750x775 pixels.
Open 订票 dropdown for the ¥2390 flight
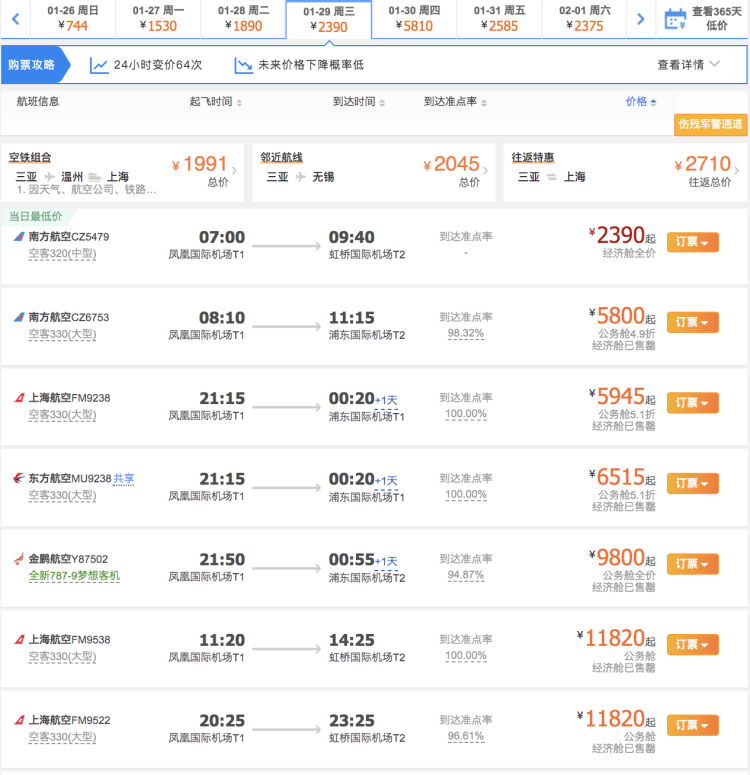click(x=692, y=242)
